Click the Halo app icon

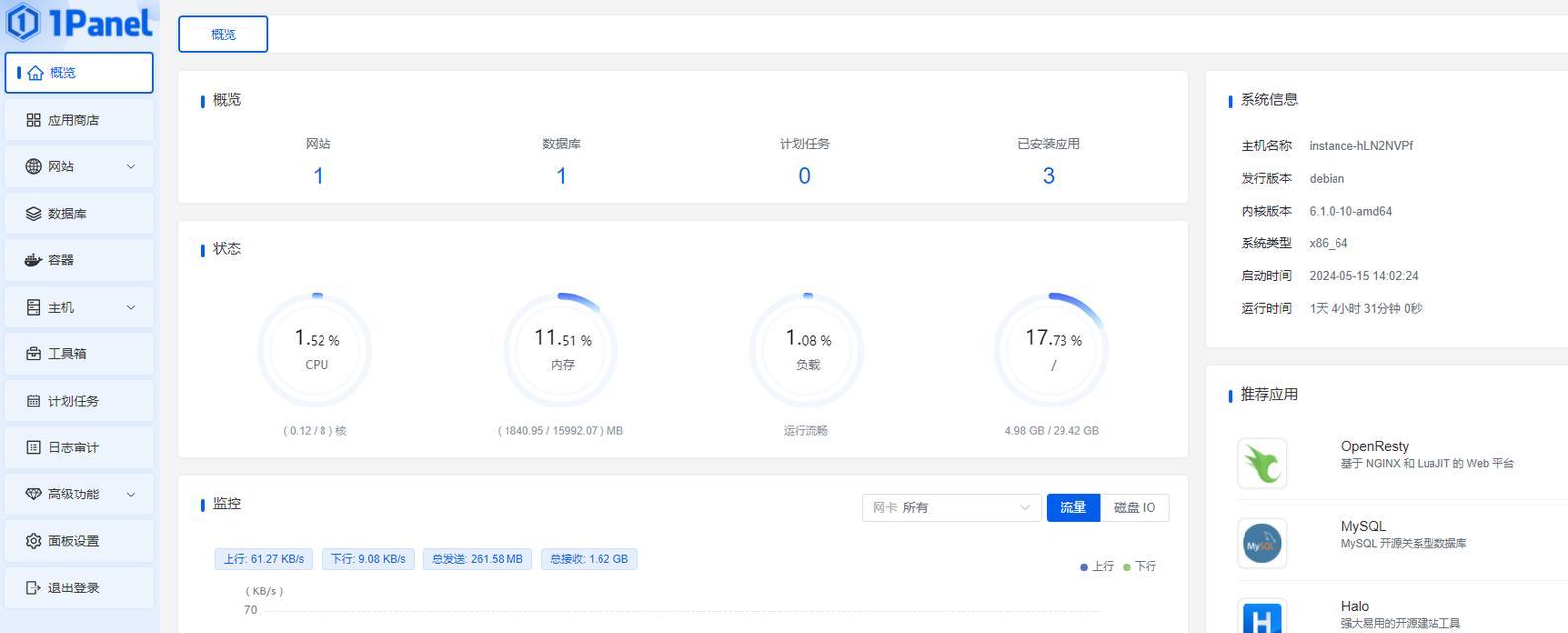(1261, 617)
